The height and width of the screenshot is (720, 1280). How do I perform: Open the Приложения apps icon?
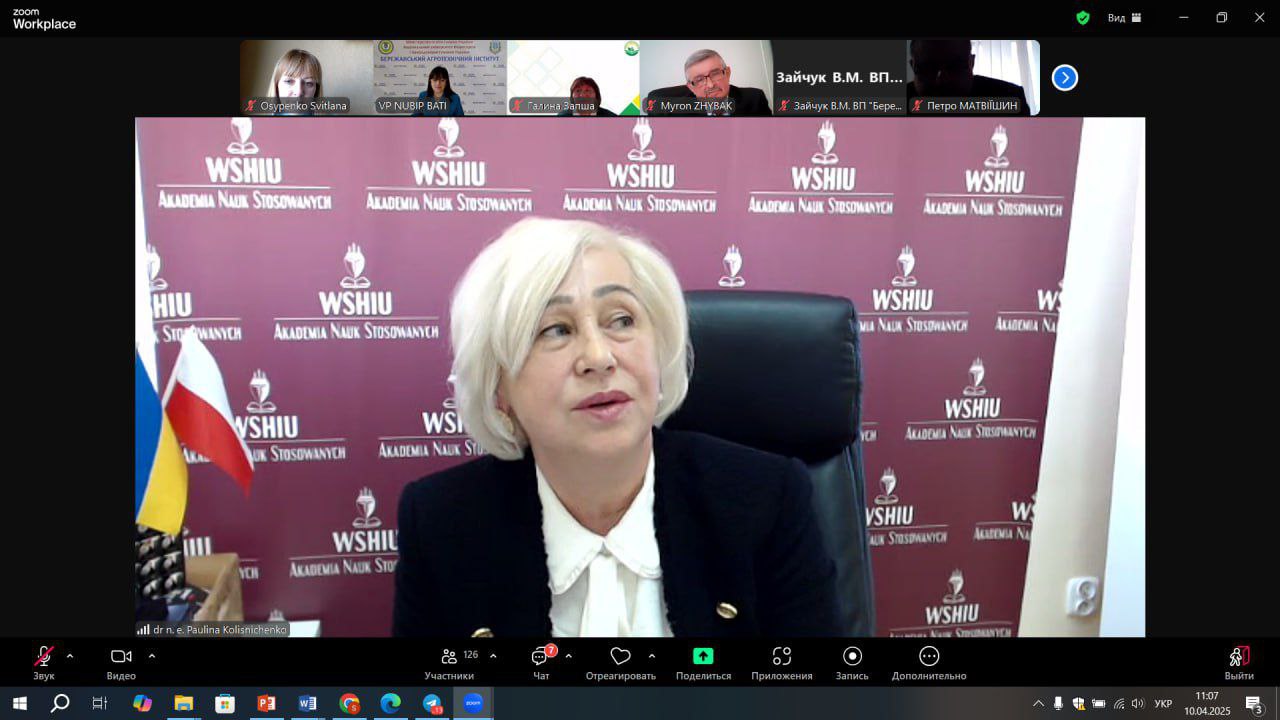tap(782, 657)
